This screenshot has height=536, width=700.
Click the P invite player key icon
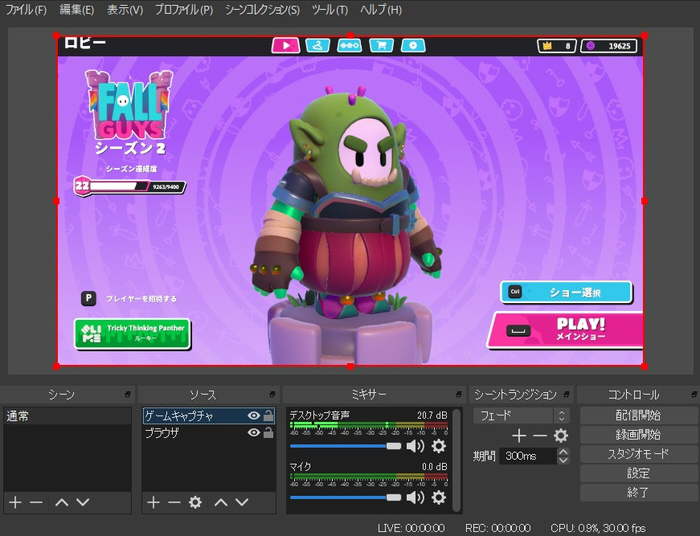point(88,298)
